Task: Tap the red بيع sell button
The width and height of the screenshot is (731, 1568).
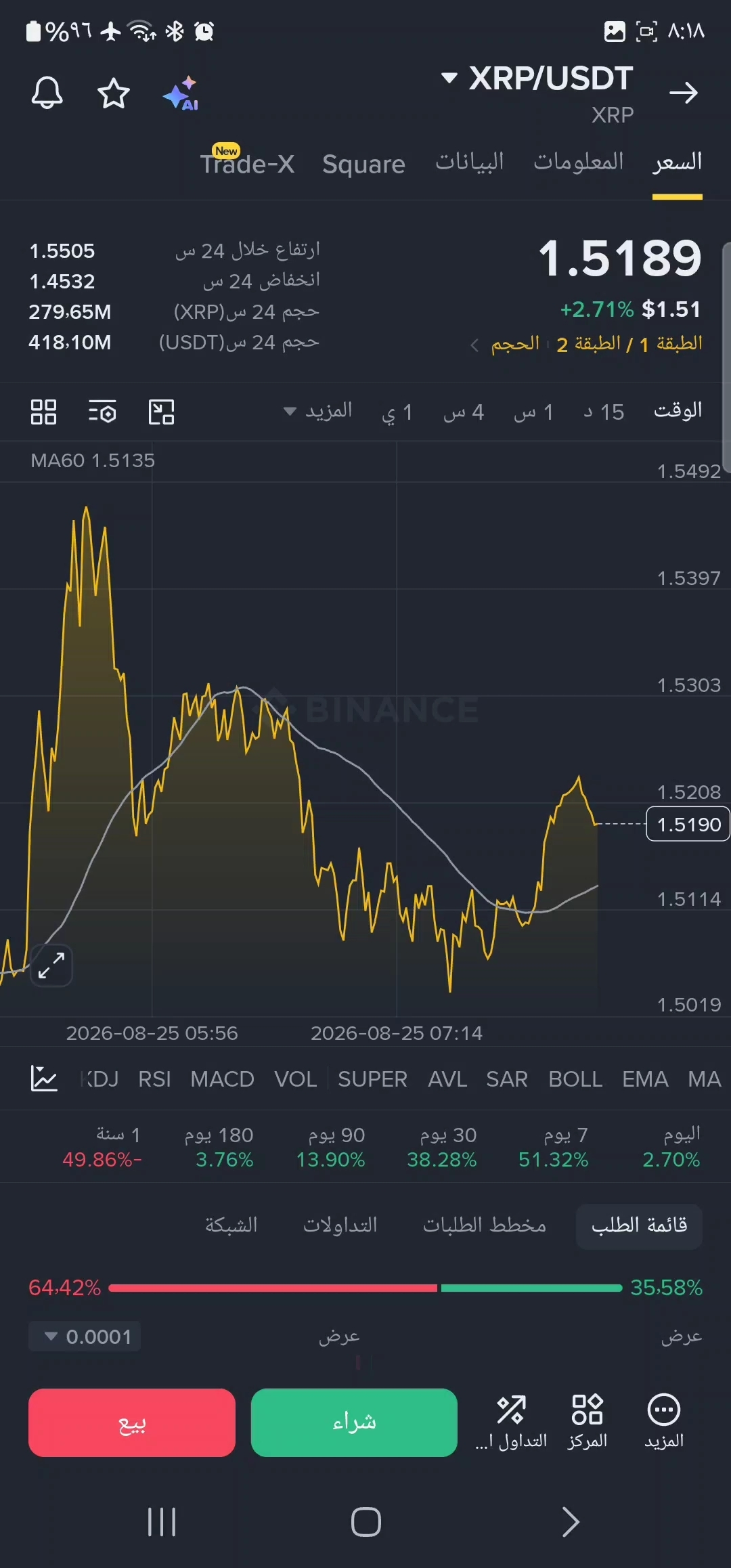Action: [132, 1422]
